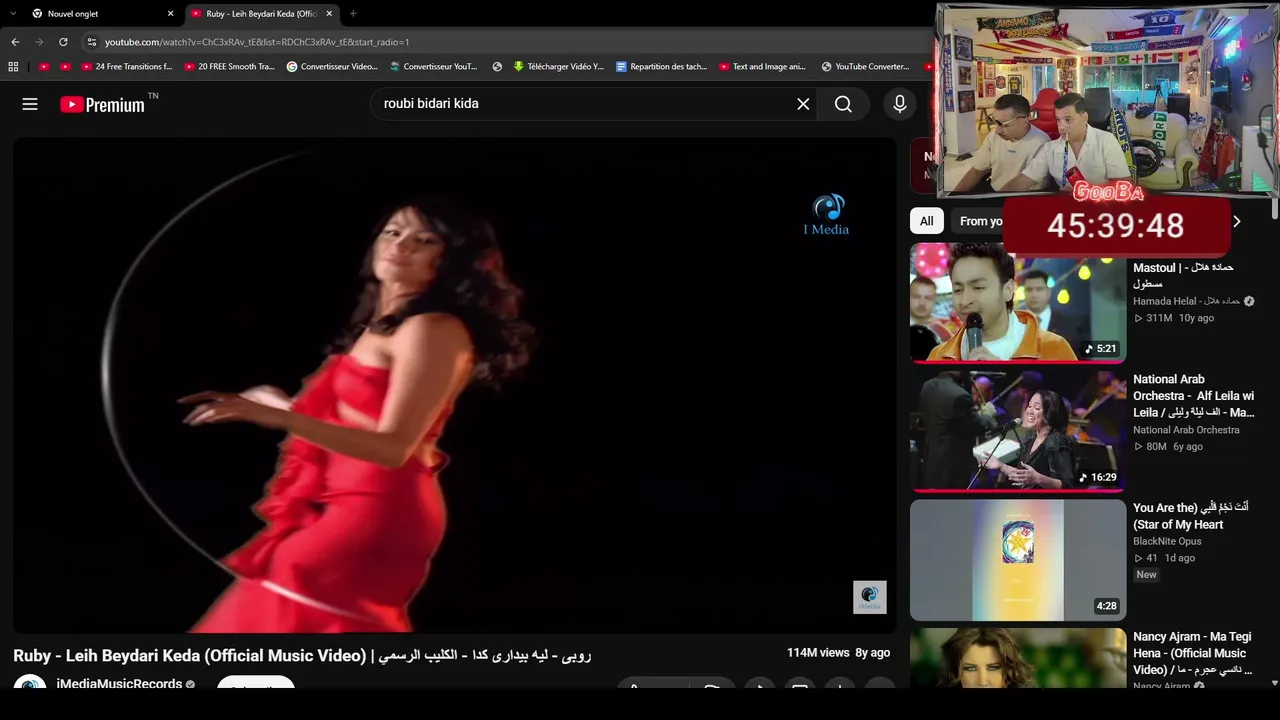Click the National Arab Orchestra channel name
The image size is (1280, 720).
1186,430
